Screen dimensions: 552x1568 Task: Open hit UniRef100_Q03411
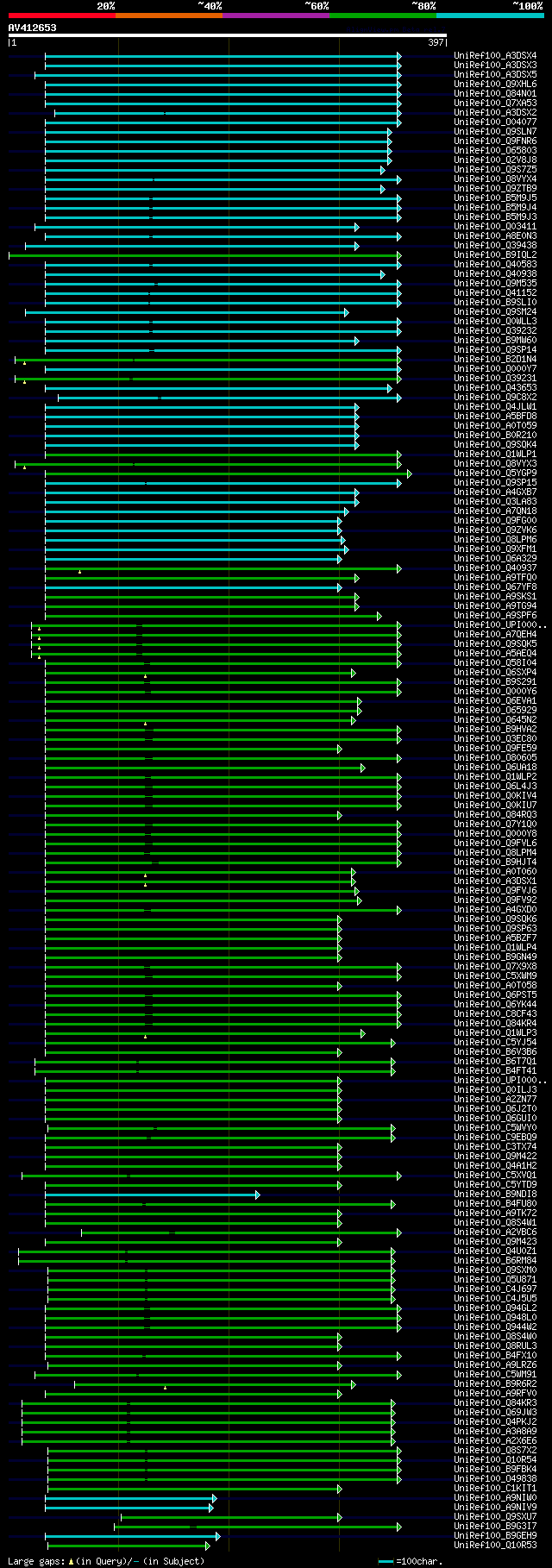click(495, 227)
